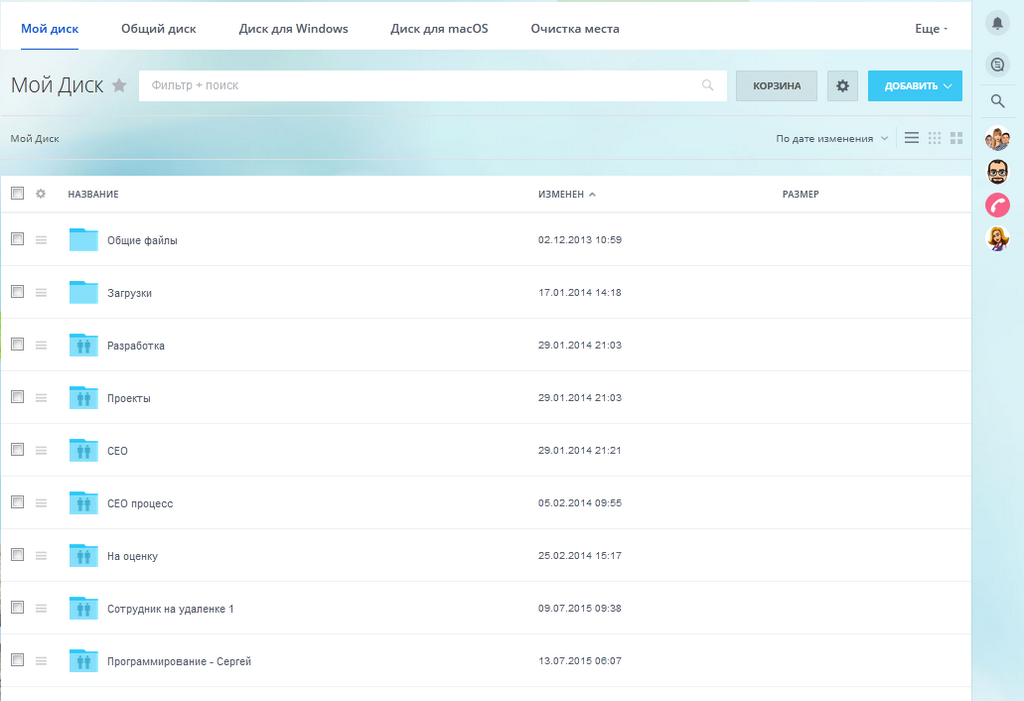Screen dimensions: 1024x701
Task: Open the Общие файлы folder icon
Action: (84, 239)
